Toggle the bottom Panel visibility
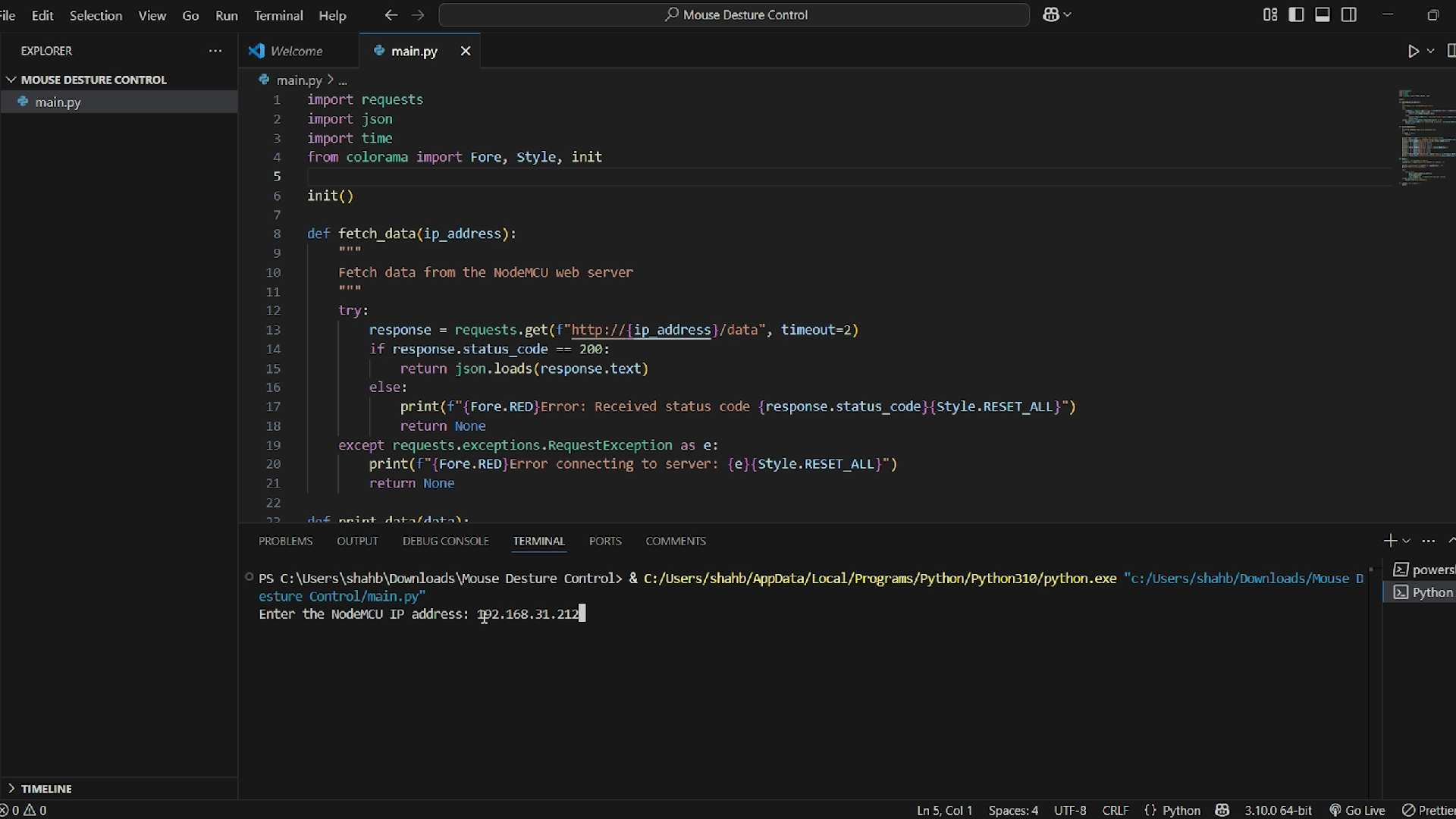Image resolution: width=1456 pixels, height=819 pixels. 1323,14
